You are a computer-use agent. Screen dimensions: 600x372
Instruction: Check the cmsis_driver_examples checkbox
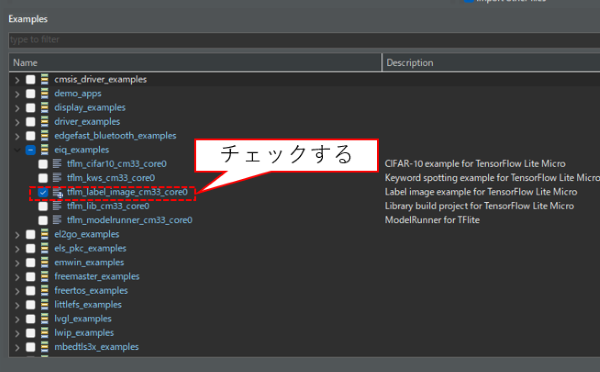click(x=31, y=80)
